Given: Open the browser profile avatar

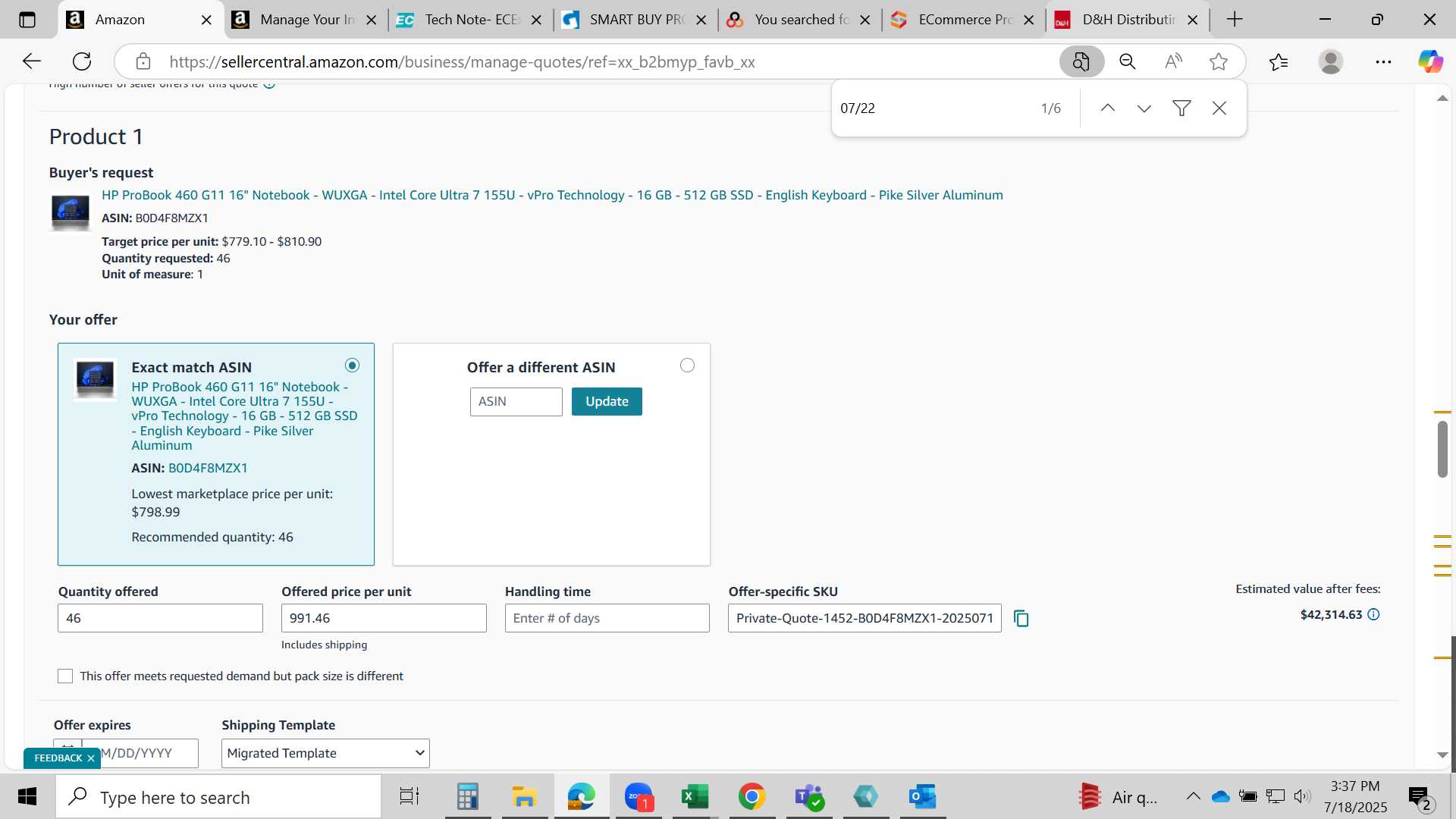Looking at the screenshot, I should pos(1331,61).
